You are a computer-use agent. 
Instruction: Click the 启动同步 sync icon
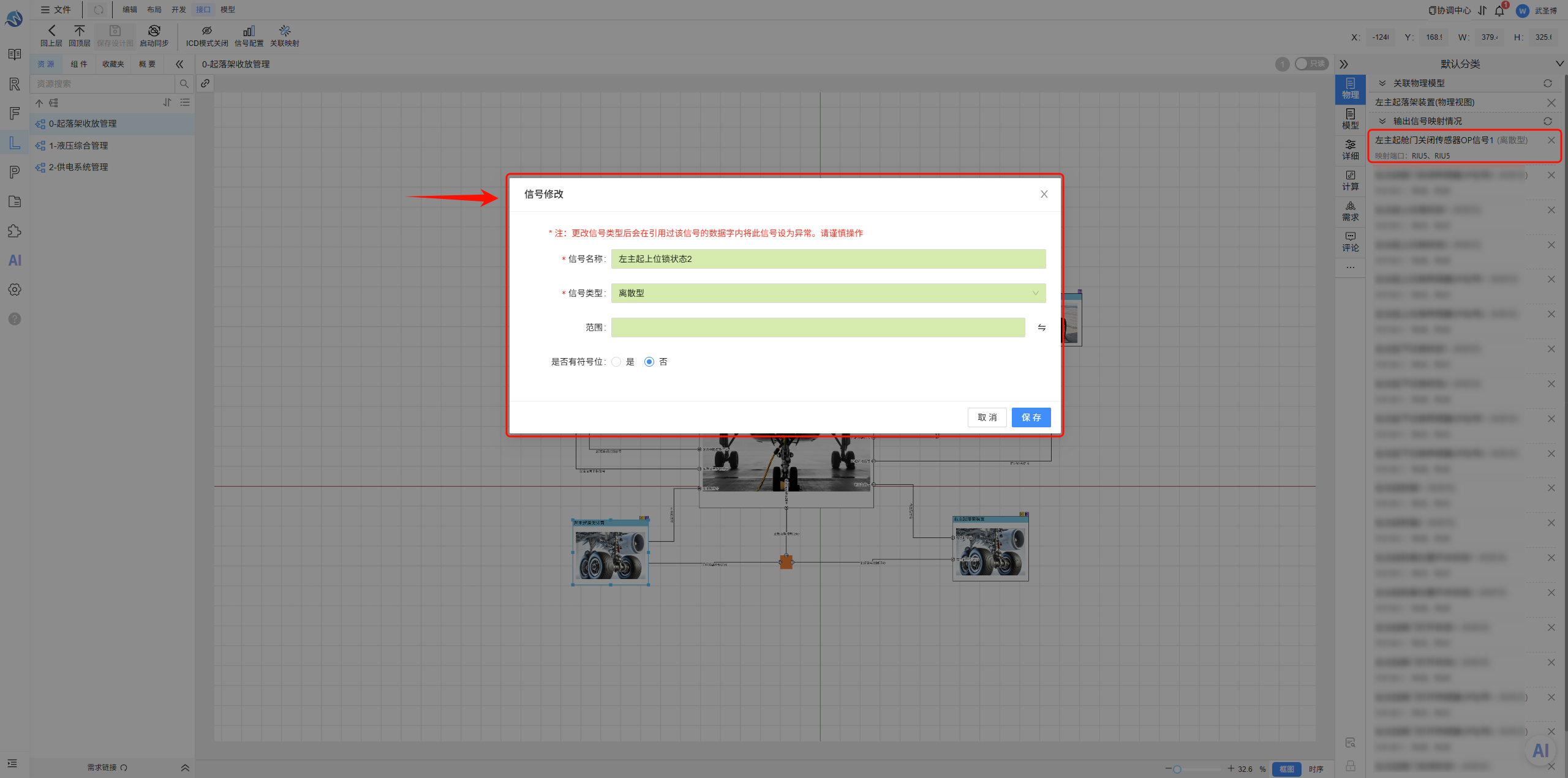pyautogui.click(x=154, y=31)
